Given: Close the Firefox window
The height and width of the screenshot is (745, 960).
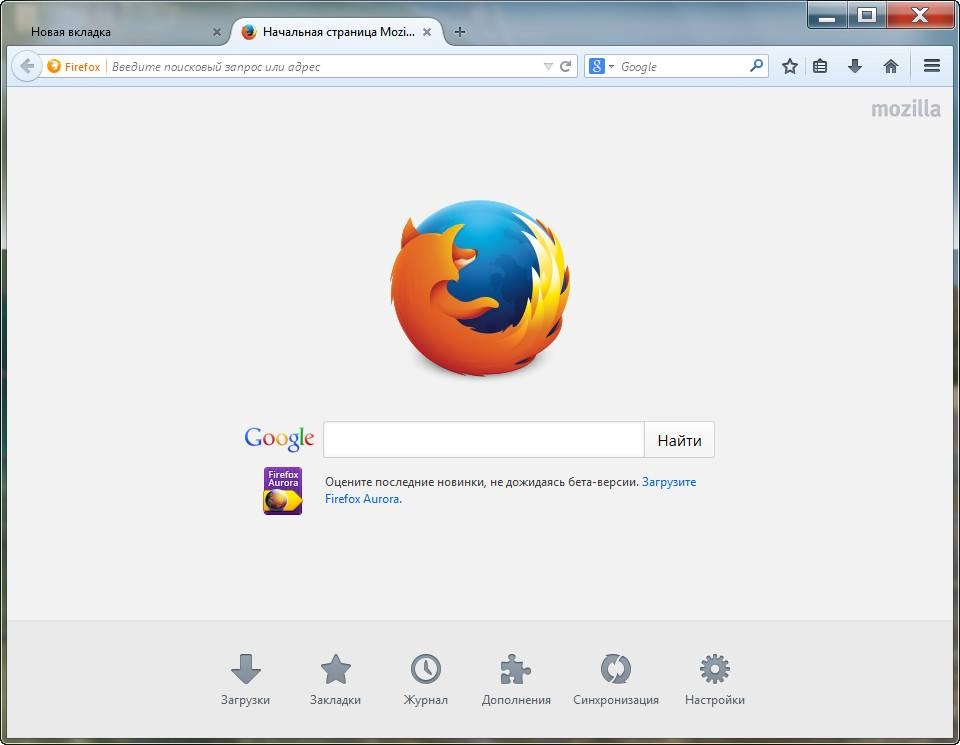Looking at the screenshot, I should tap(920, 15).
